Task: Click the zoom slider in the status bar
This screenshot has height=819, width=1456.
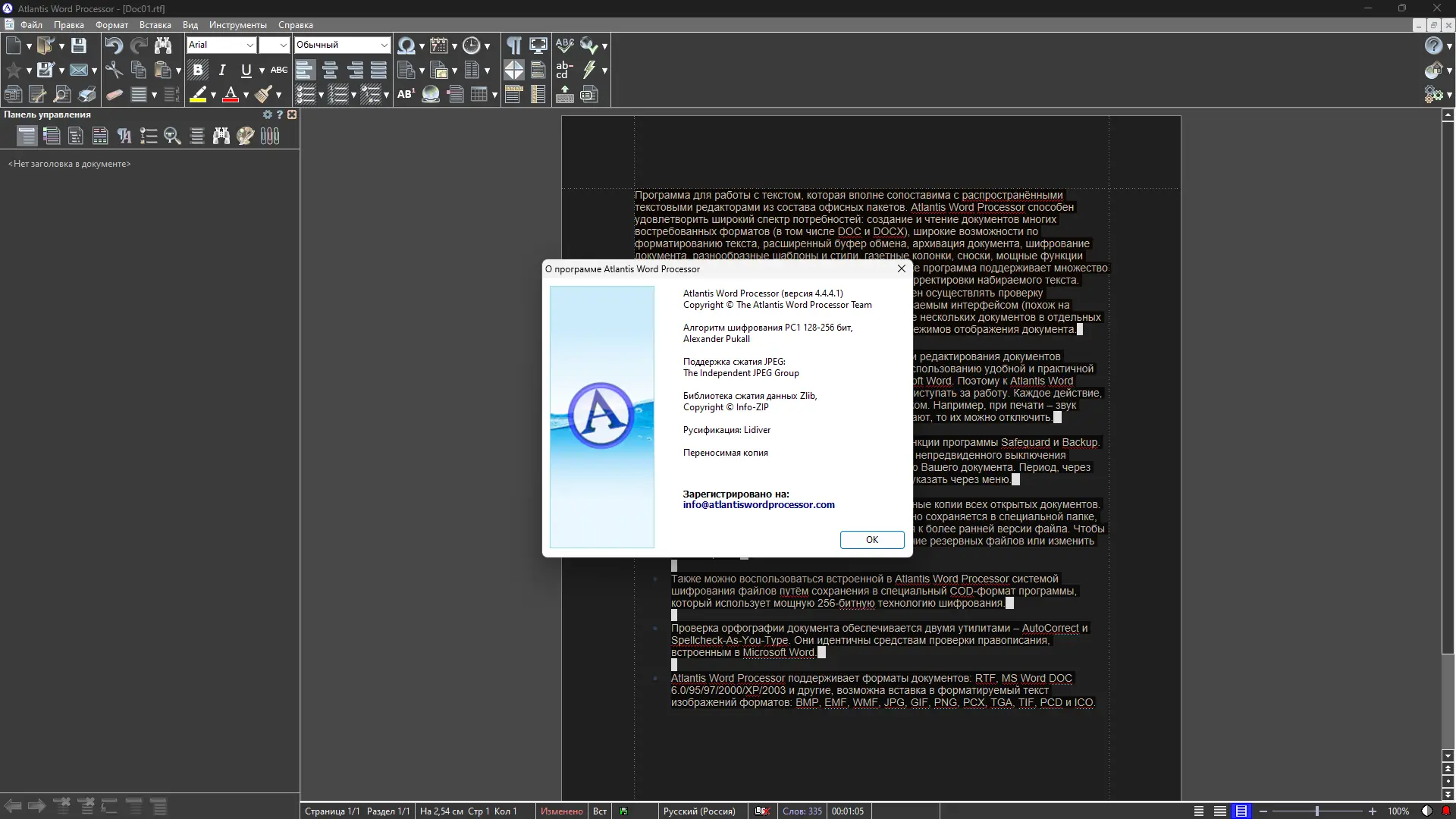Action: click(1317, 811)
